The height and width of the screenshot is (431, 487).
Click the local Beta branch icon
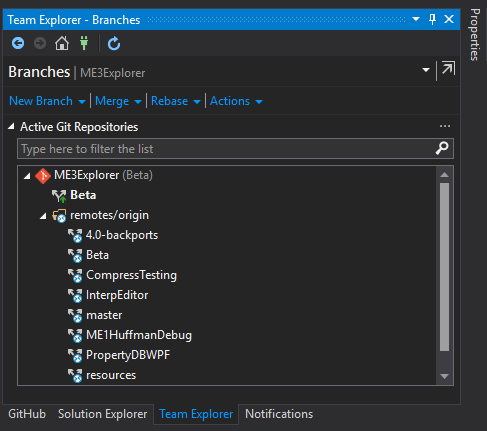click(x=59, y=196)
